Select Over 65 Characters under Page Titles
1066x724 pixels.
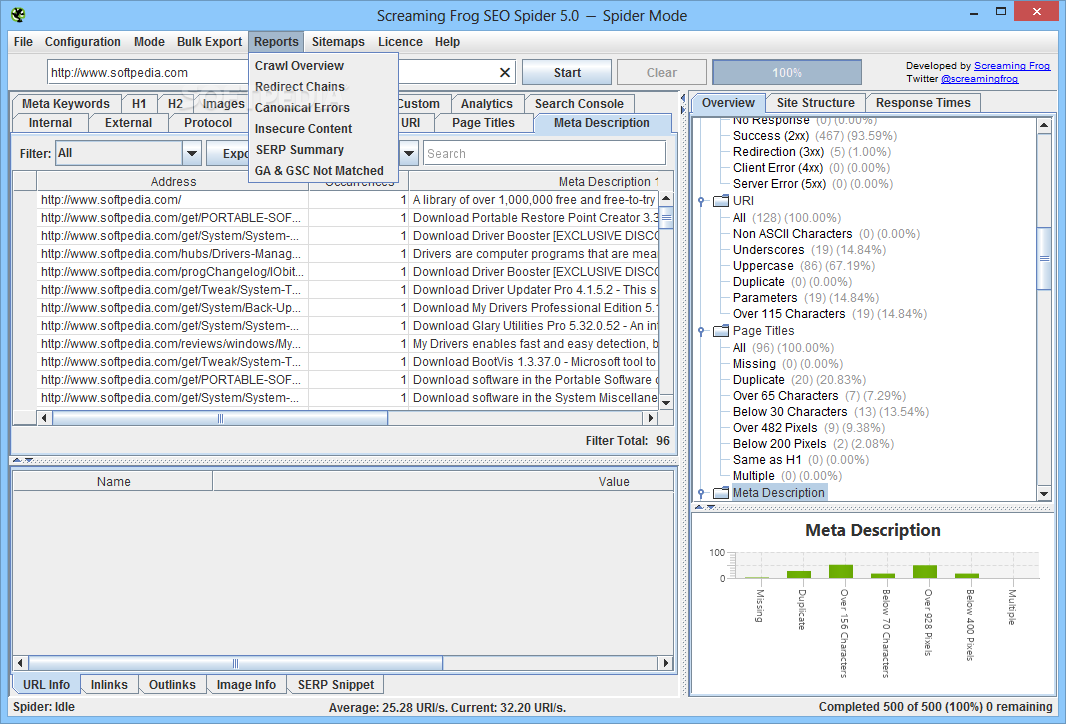click(x=819, y=396)
